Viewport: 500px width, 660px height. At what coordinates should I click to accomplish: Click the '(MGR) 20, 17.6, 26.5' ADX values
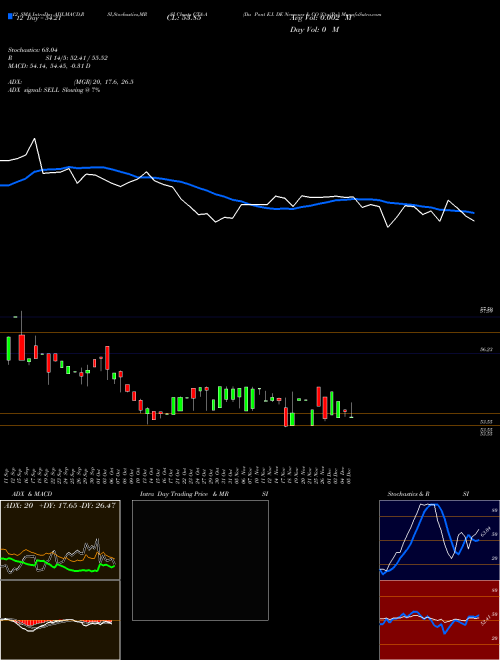click(x=104, y=82)
